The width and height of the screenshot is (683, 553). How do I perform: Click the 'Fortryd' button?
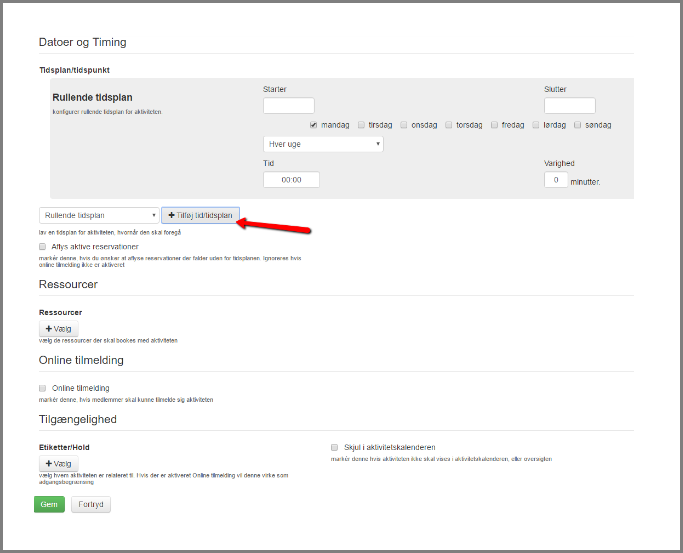[91, 504]
